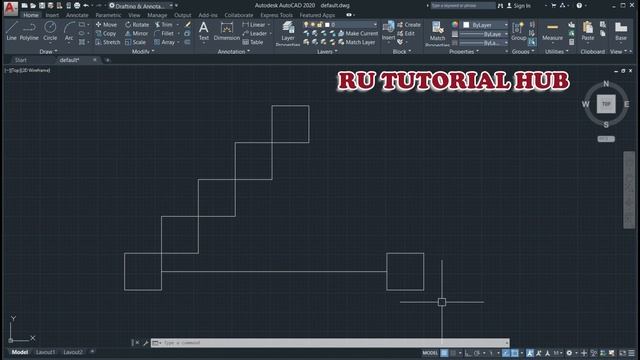Click the Trim tool

164,24
